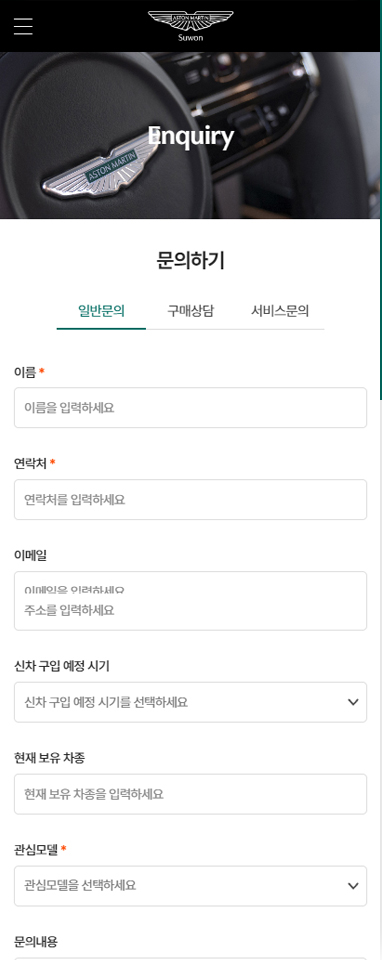Switch to the 일반문의 tab
Screen dimensions: 382x960
pos(102,311)
